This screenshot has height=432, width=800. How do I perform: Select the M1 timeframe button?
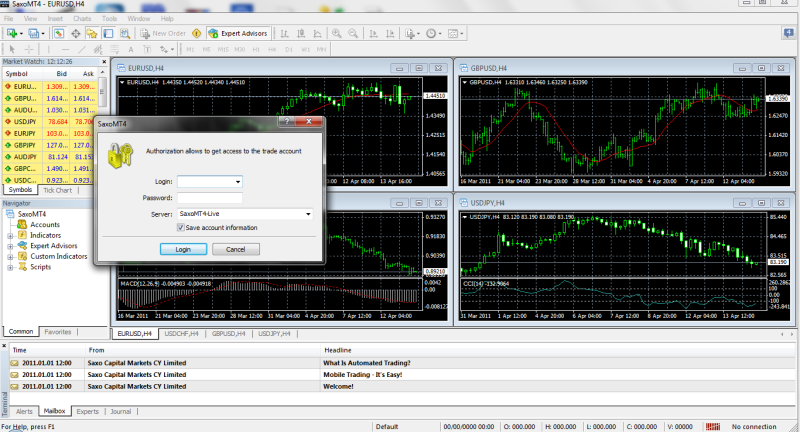click(x=190, y=49)
